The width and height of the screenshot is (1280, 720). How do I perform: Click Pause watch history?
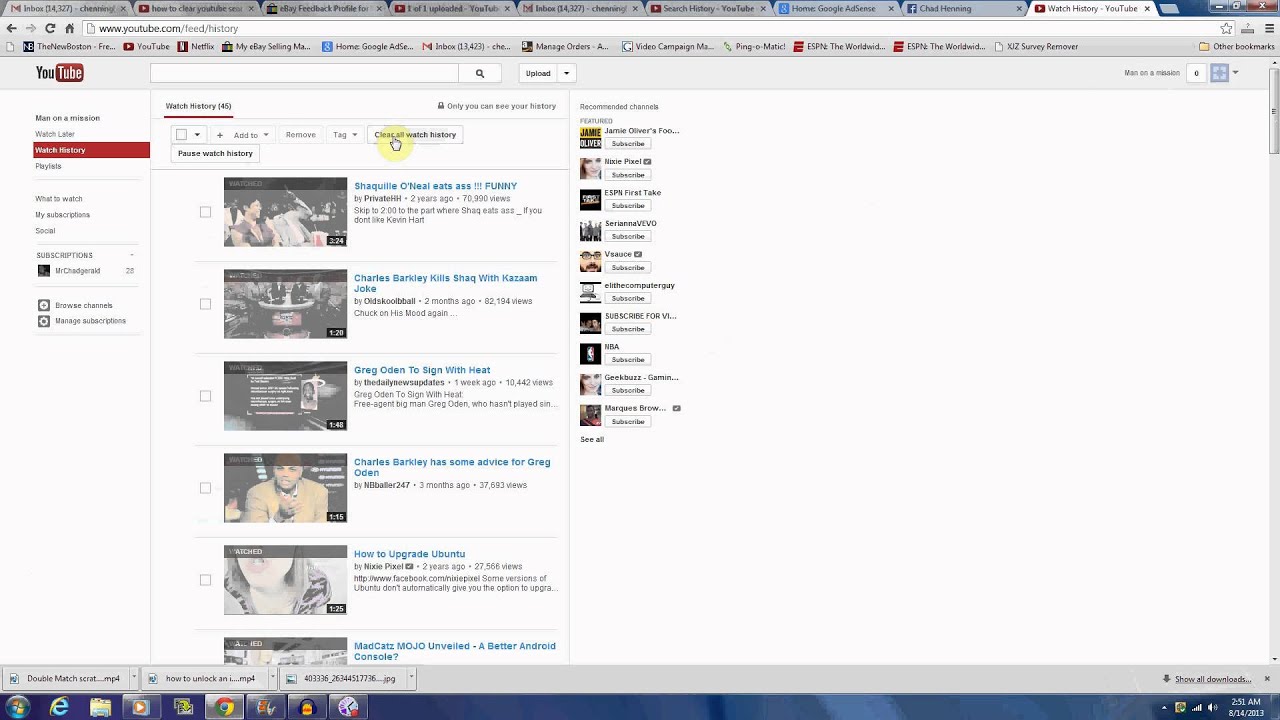215,154
